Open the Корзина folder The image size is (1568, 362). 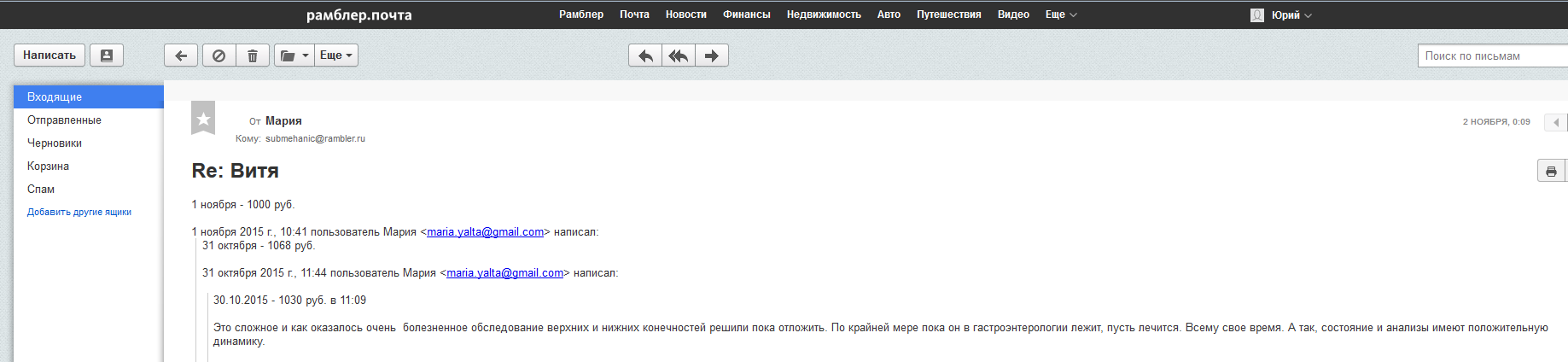(x=48, y=166)
